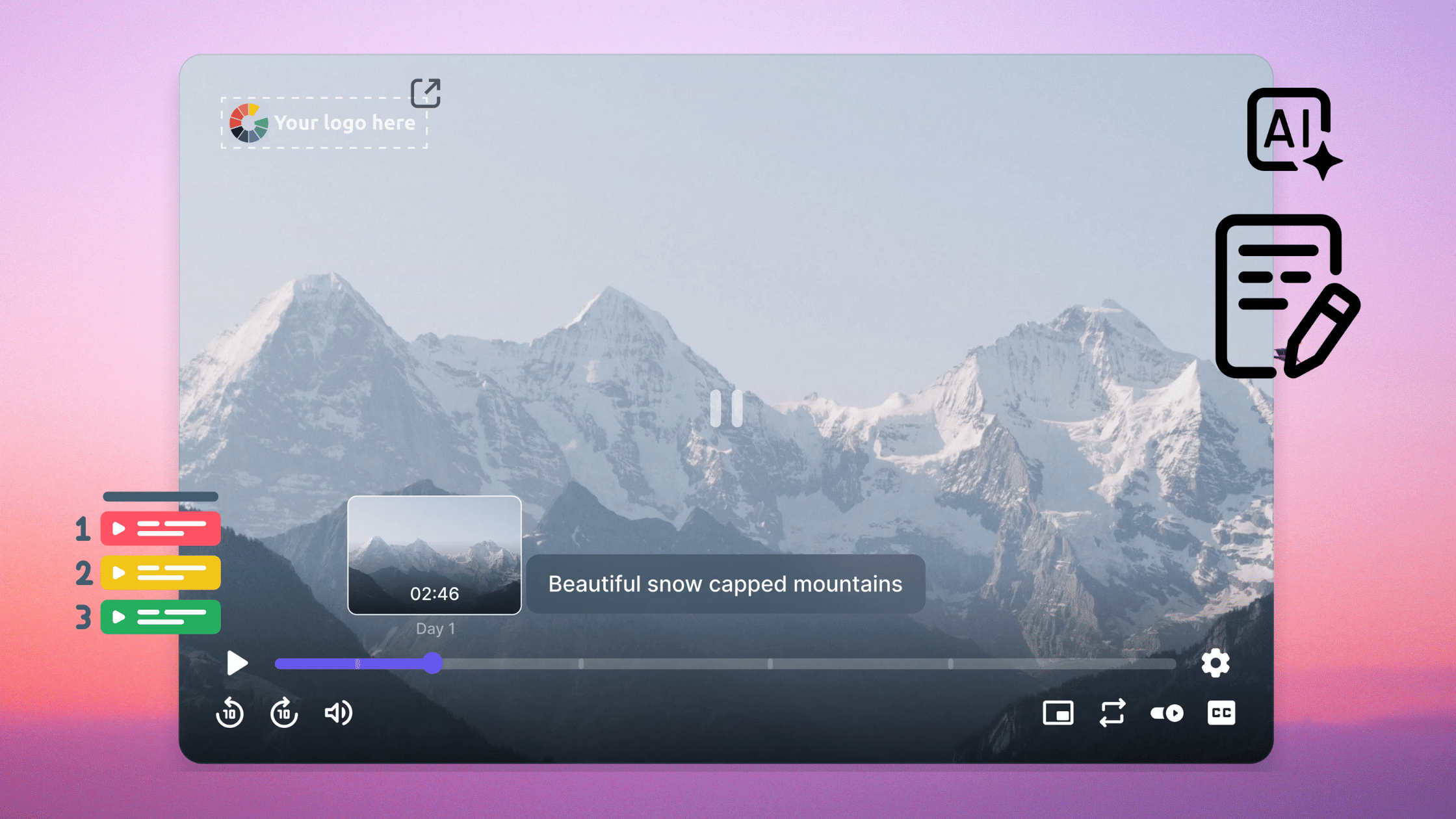The height and width of the screenshot is (819, 1456).
Task: Open the settings gear
Action: pyautogui.click(x=1215, y=663)
